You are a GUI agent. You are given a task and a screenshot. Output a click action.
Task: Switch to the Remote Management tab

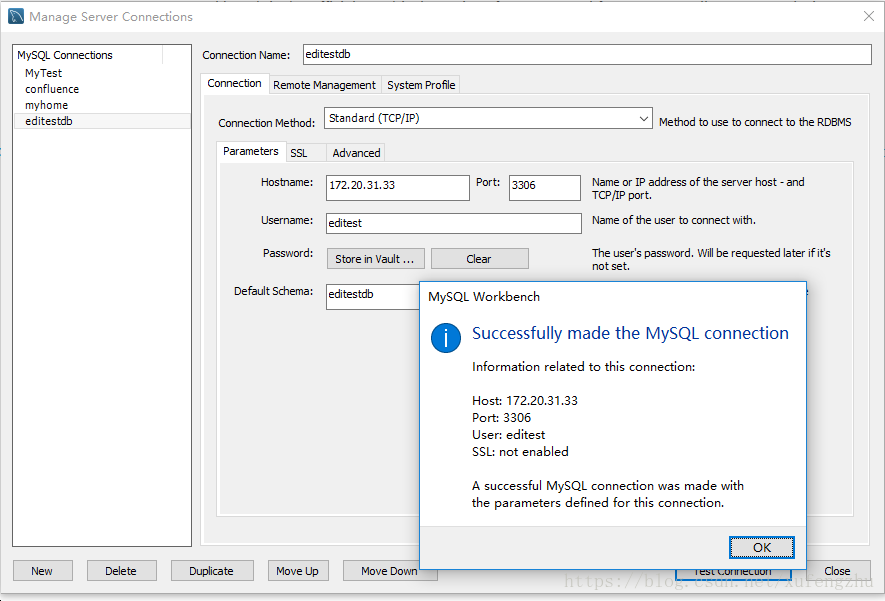(x=325, y=85)
